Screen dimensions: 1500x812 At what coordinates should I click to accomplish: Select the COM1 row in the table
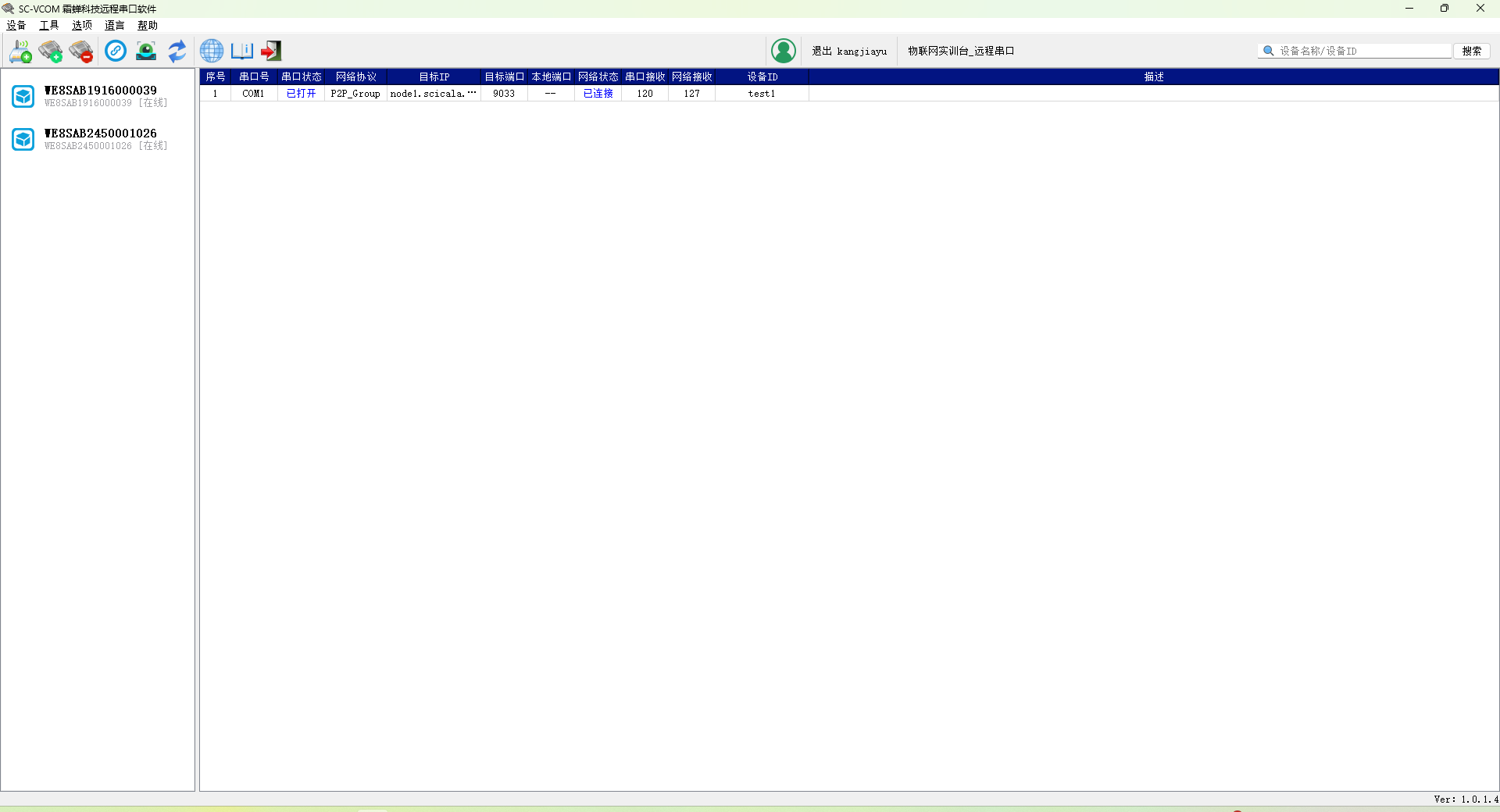click(253, 94)
